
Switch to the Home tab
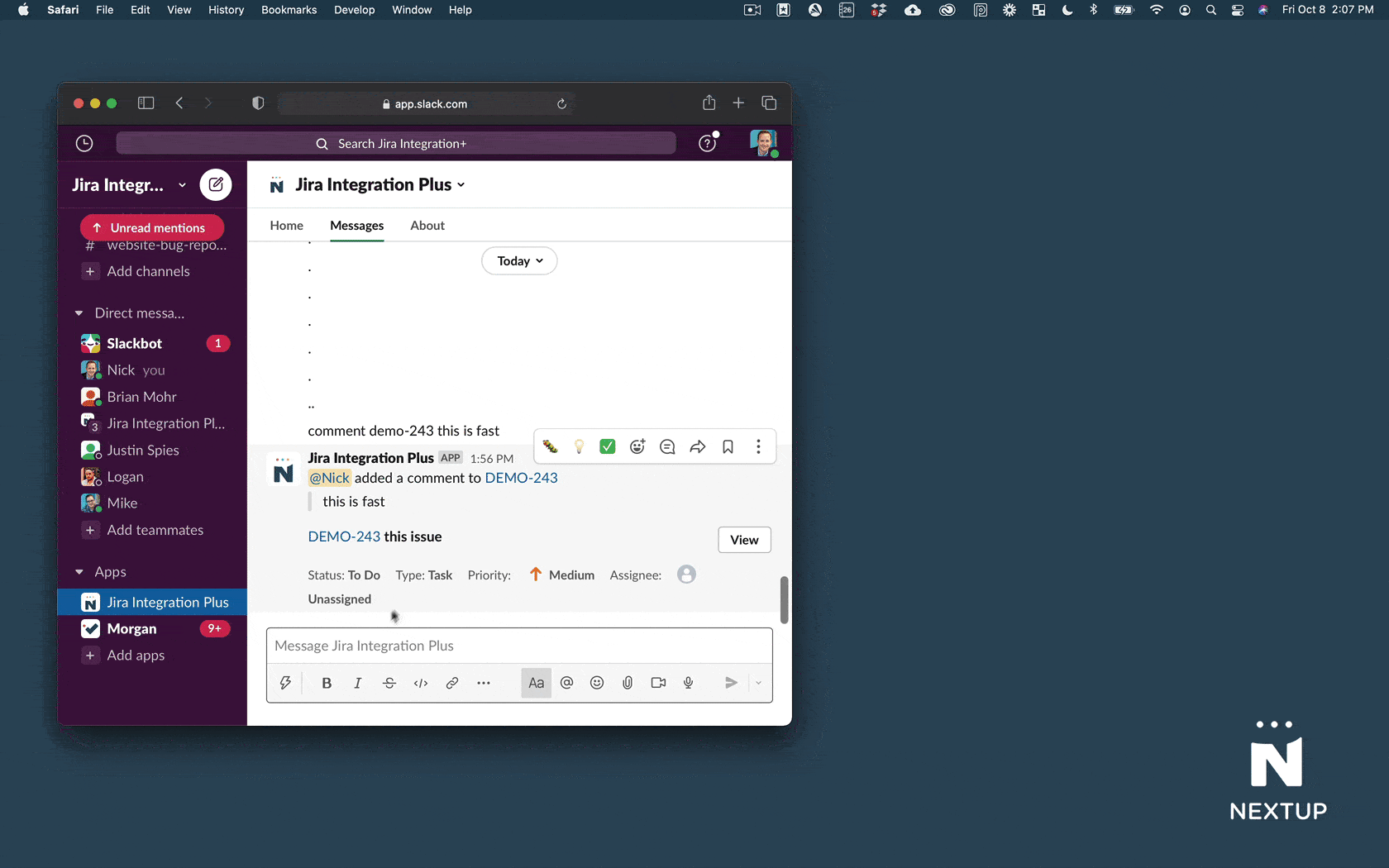pos(287,226)
